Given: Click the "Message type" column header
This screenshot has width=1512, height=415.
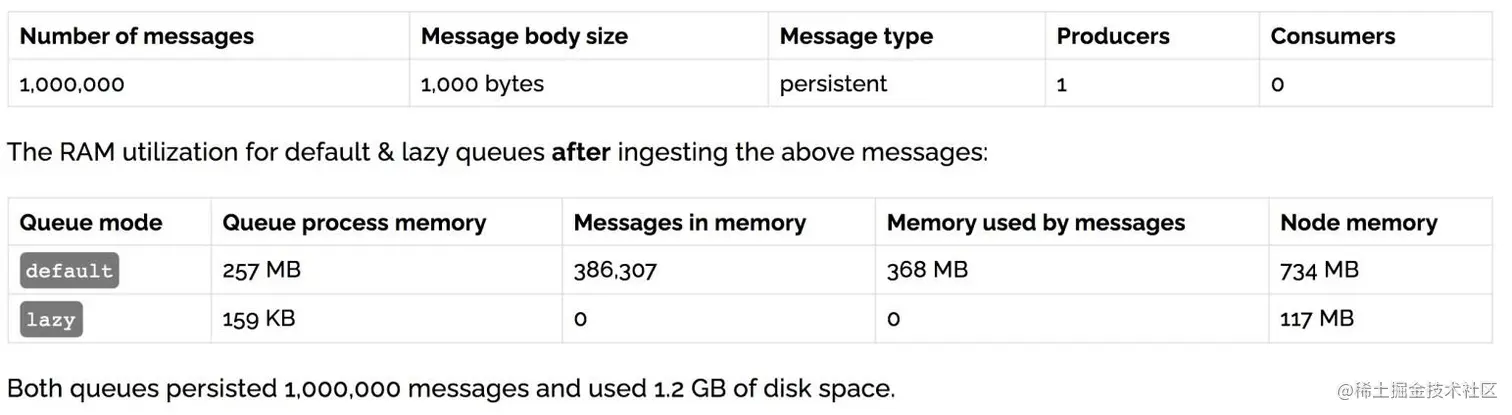Looking at the screenshot, I should pos(856,37).
